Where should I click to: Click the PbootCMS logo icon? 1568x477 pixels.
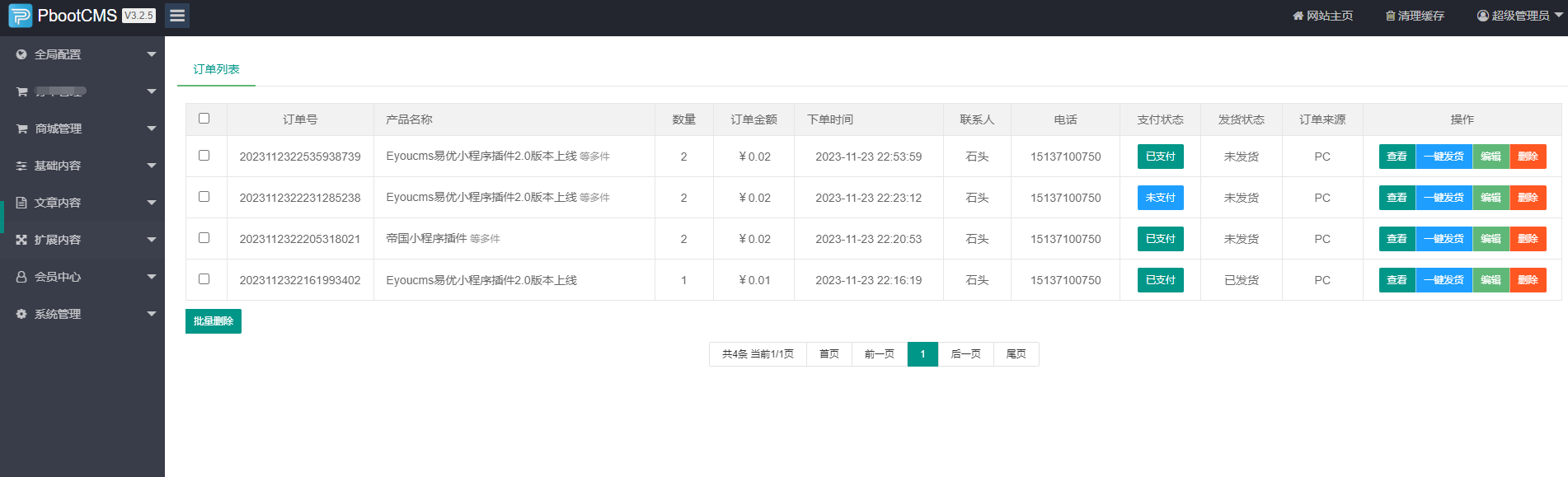[20, 16]
